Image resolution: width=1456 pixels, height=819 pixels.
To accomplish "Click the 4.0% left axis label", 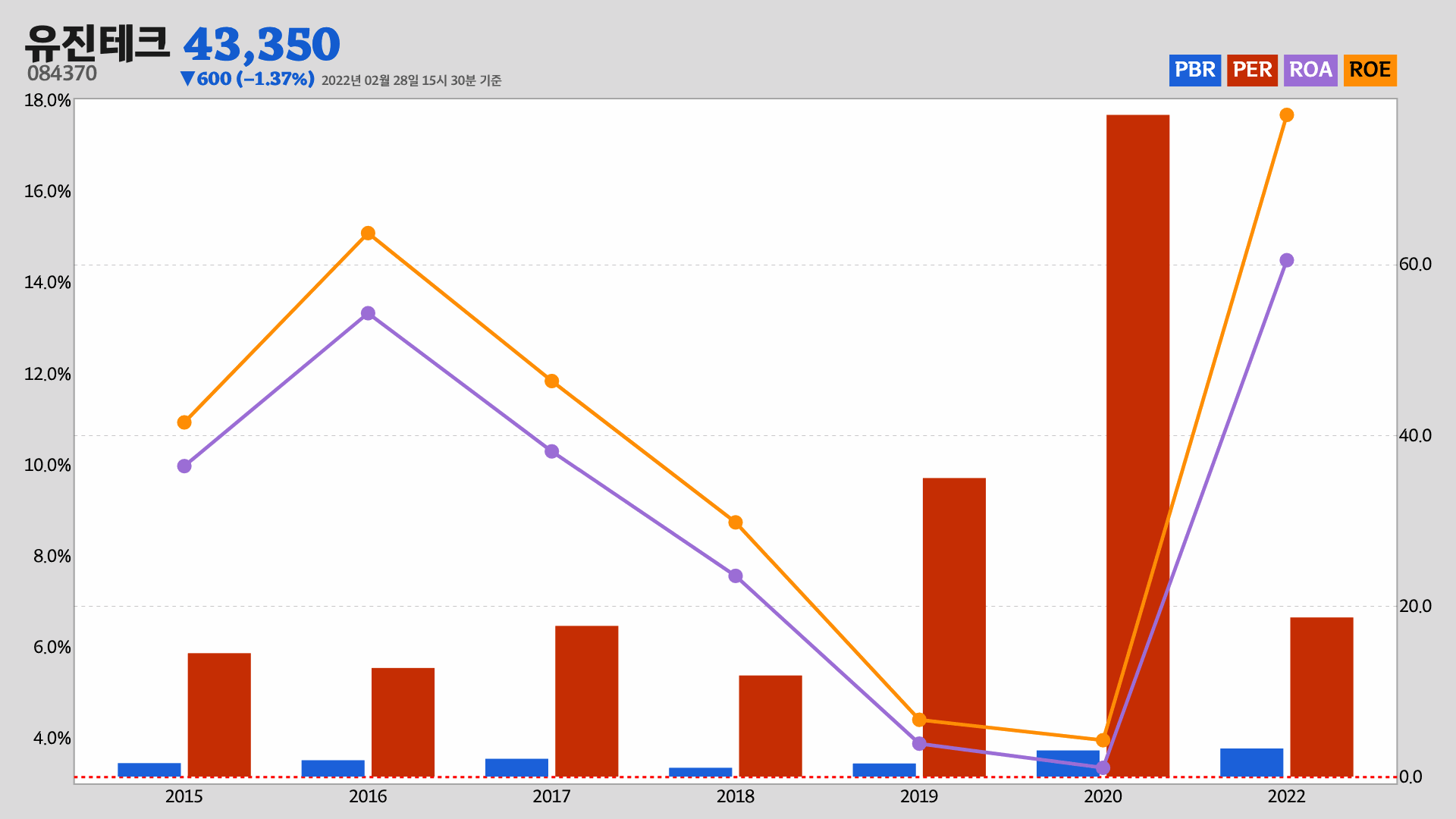I will [x=52, y=739].
